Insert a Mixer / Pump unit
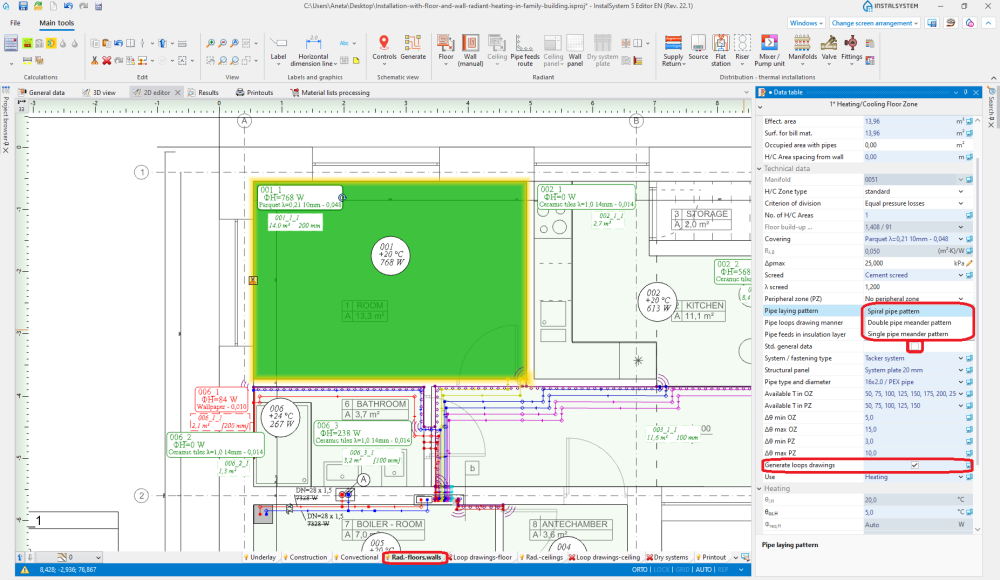The image size is (1000, 580). (x=769, y=51)
